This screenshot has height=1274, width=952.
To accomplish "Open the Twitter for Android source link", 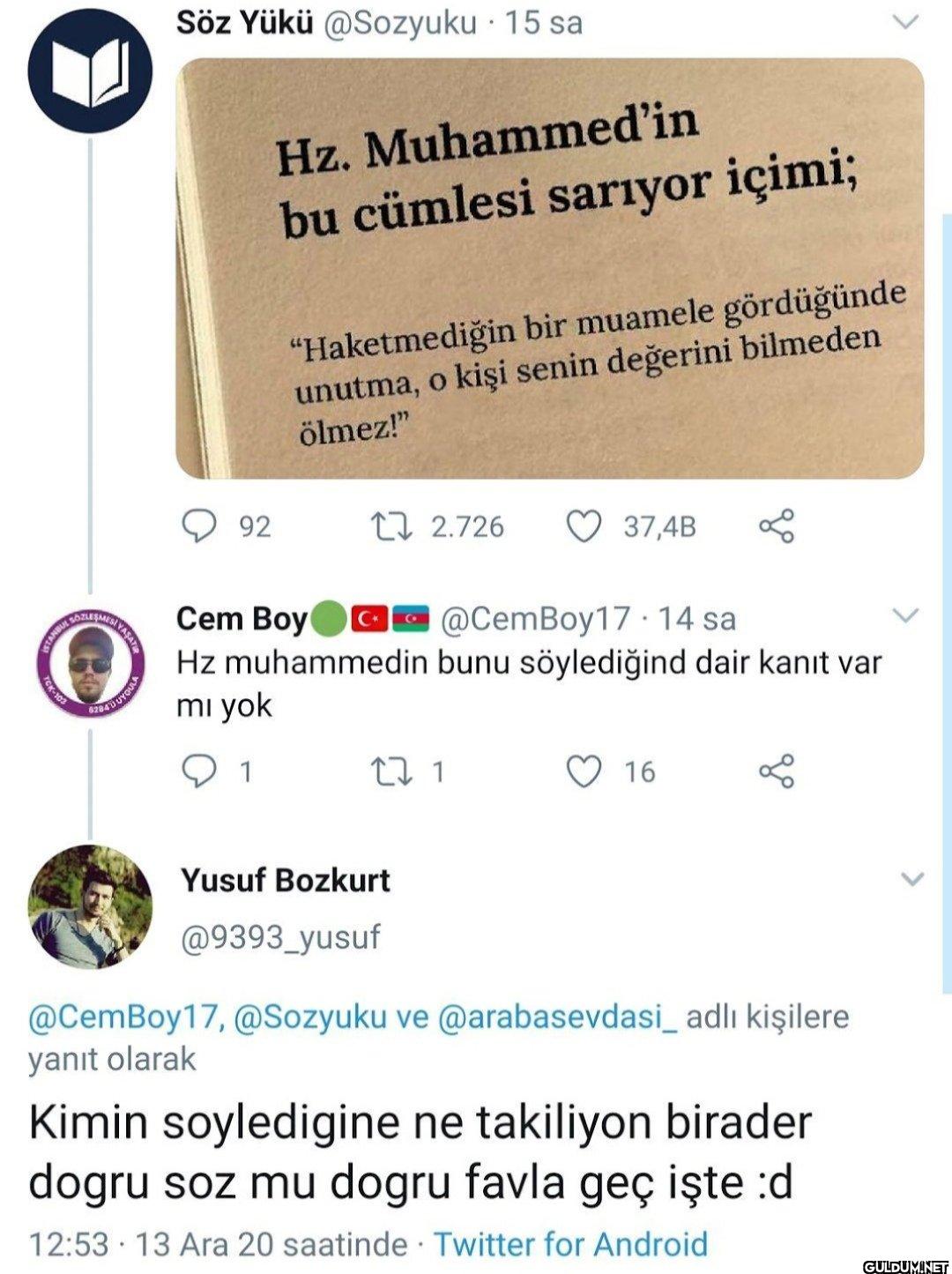I will pyautogui.click(x=570, y=1244).
